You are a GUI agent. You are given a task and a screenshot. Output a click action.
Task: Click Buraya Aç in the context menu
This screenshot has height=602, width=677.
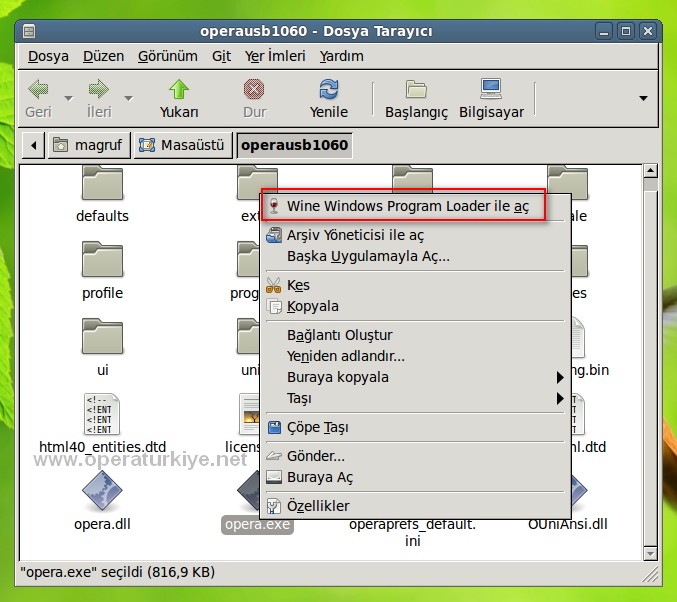pyautogui.click(x=414, y=477)
